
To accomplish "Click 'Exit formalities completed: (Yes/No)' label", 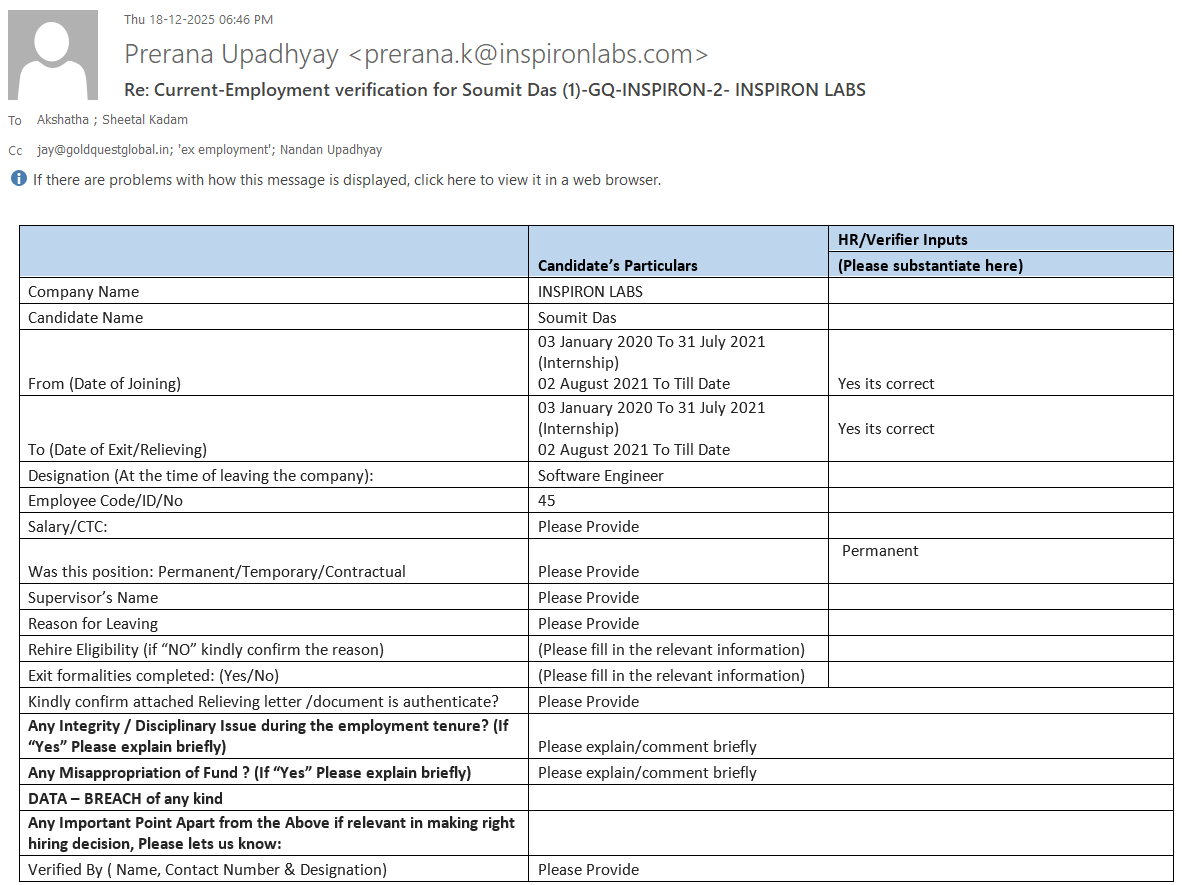I will point(153,675).
